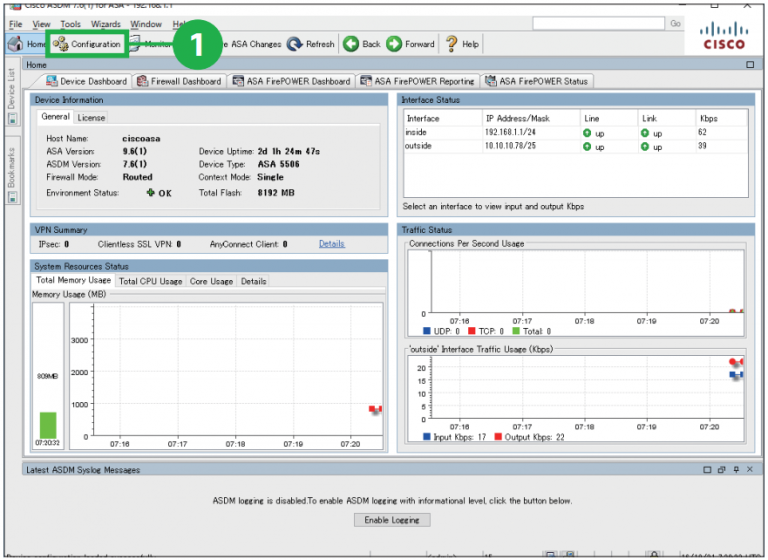Maximize the Home panel
Image resolution: width=768 pixels, height=560 pixels.
[750, 65]
